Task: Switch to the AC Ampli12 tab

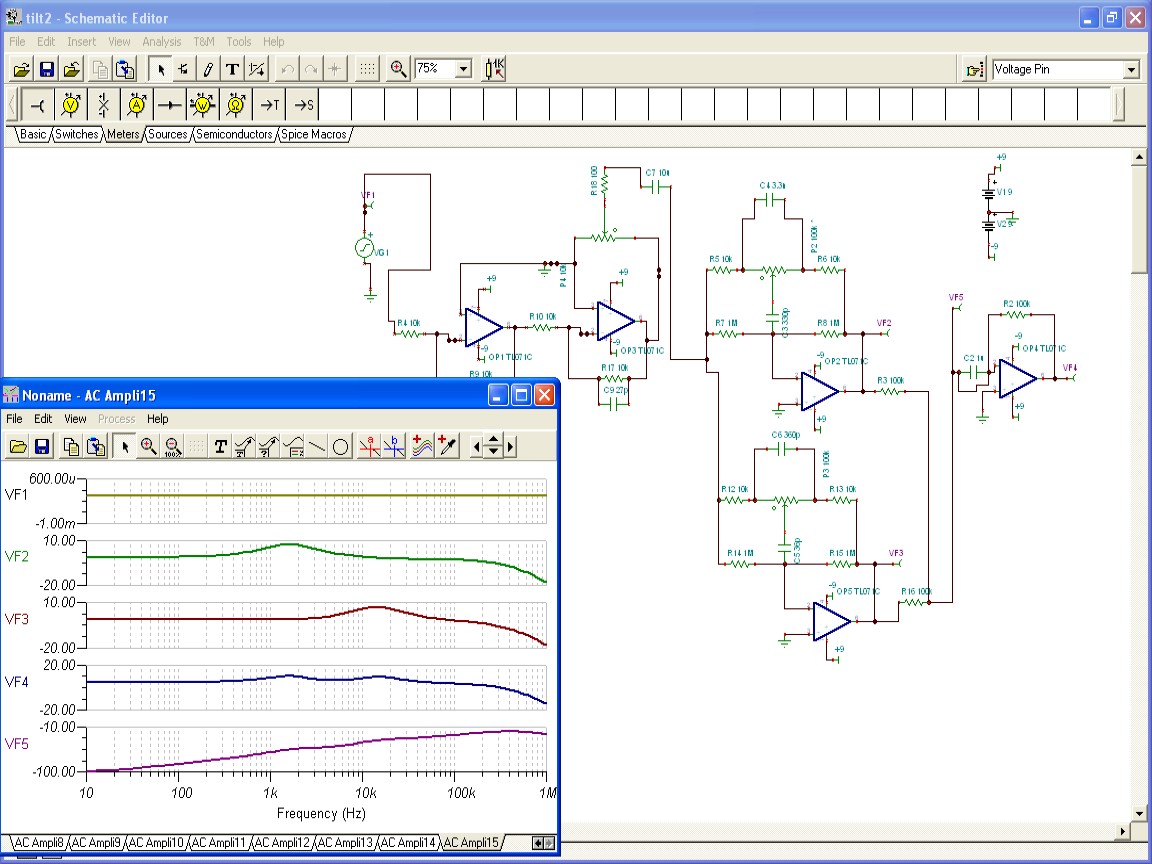Action: coord(282,843)
